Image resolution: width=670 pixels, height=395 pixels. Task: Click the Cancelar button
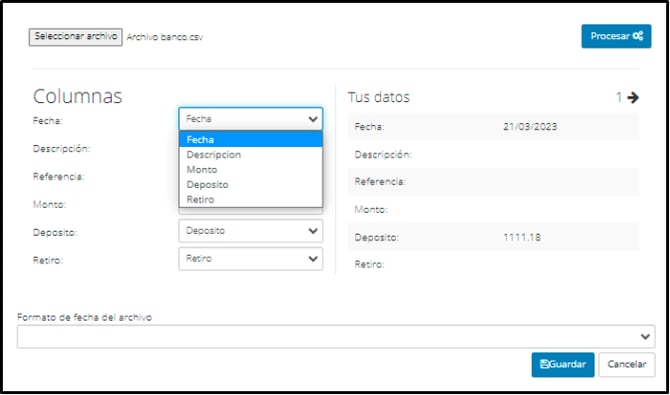pyautogui.click(x=627, y=365)
